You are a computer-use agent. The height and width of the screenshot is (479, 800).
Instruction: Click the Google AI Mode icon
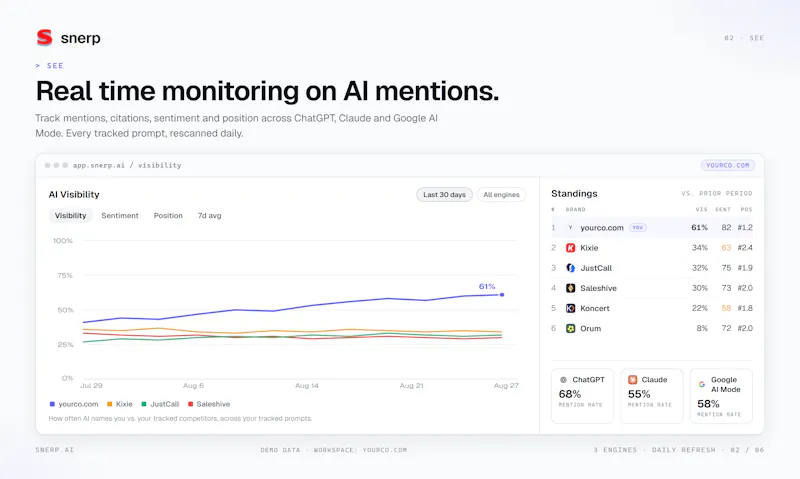702,384
